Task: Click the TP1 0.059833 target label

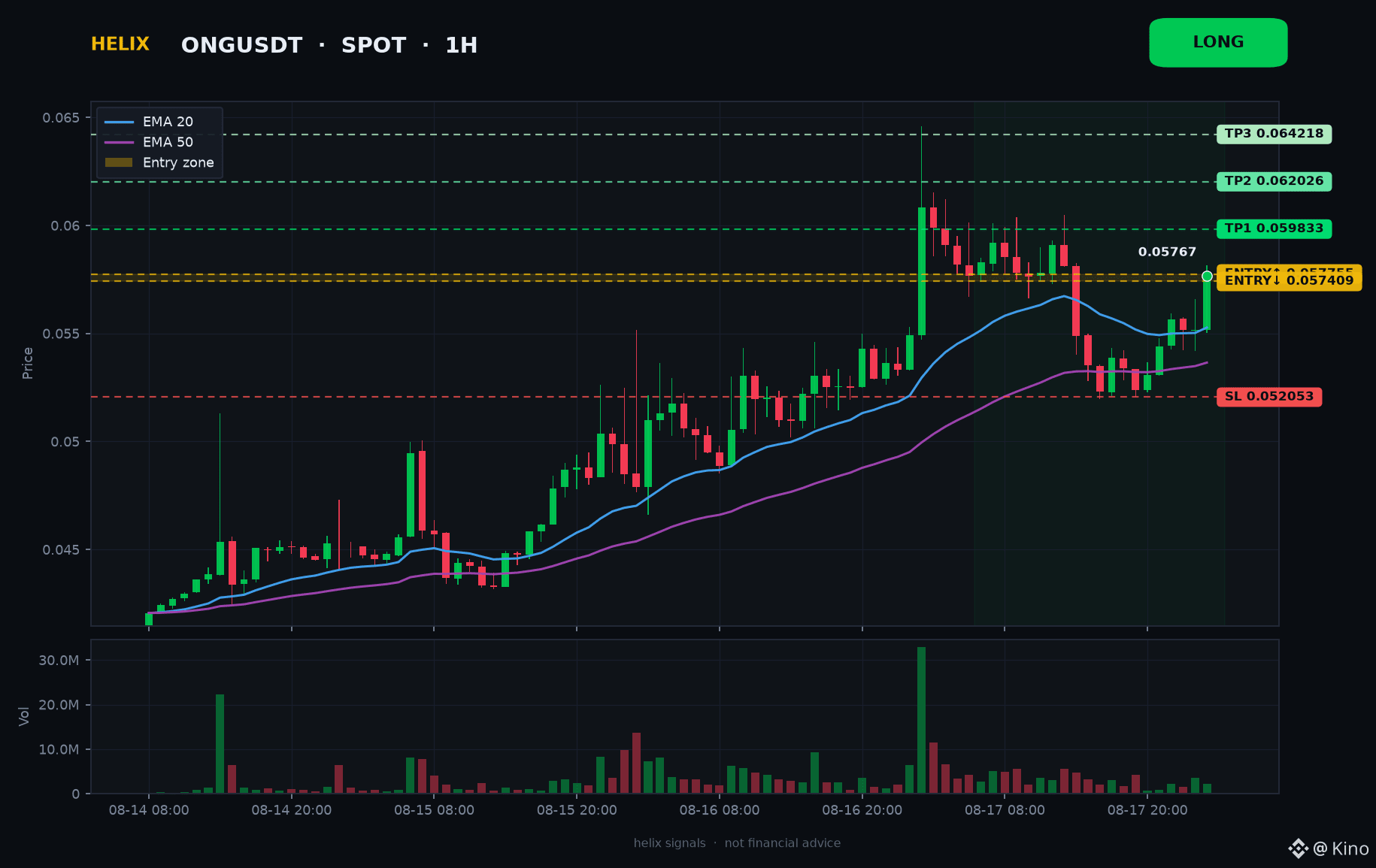Action: pos(1274,228)
